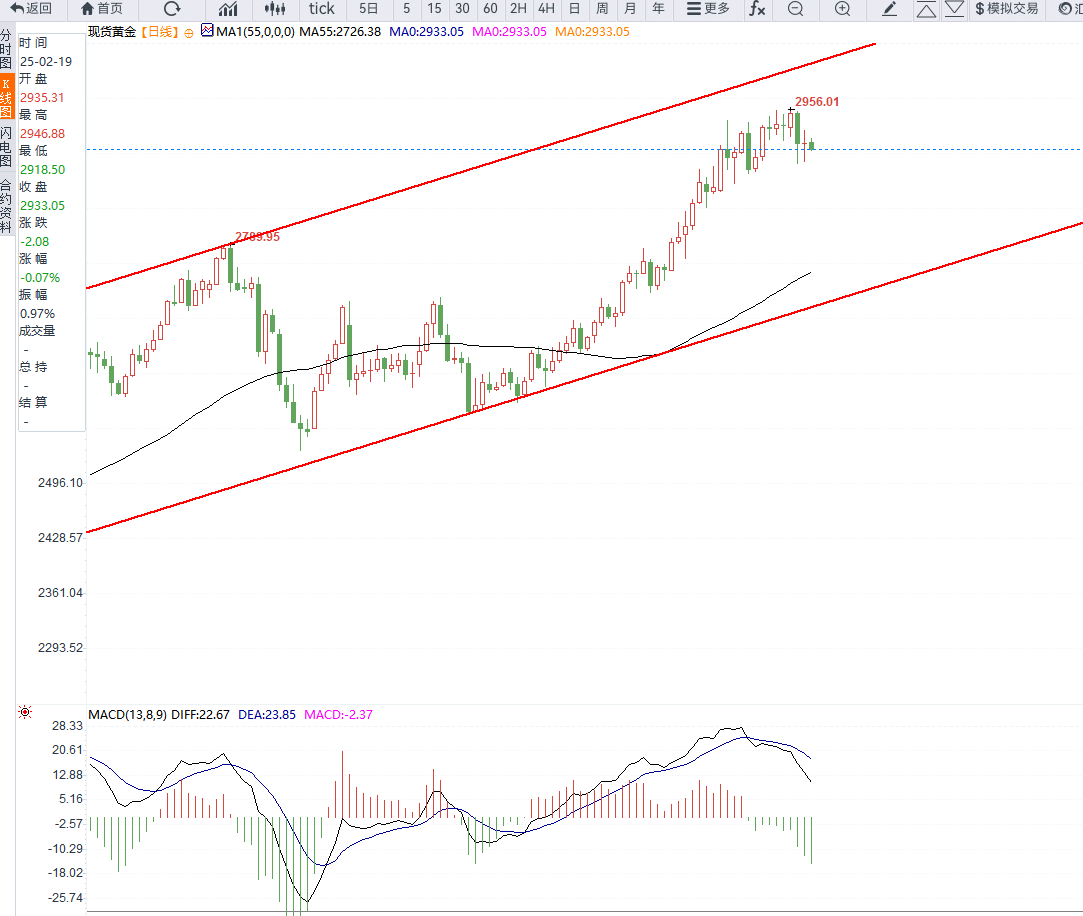Click the open price 2935.31
Viewport: 1083px width, 916px height.
[41, 98]
